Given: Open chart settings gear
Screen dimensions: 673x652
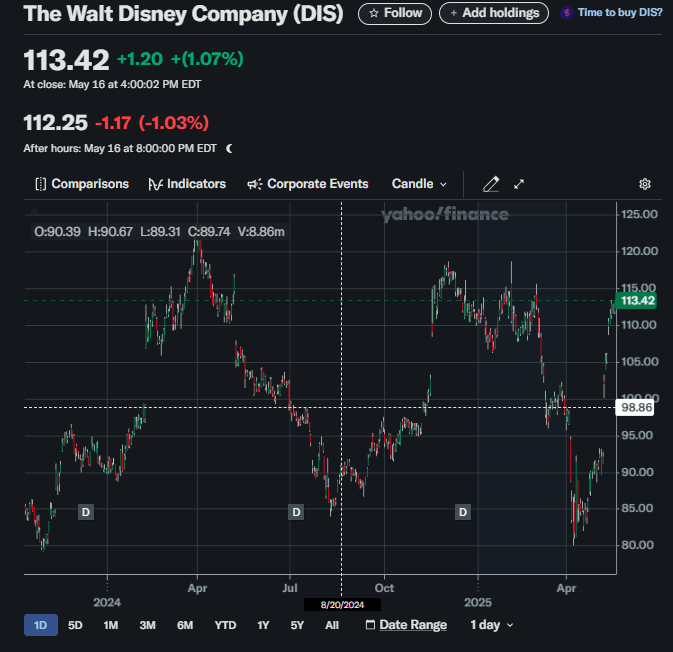Looking at the screenshot, I should pyautogui.click(x=645, y=184).
